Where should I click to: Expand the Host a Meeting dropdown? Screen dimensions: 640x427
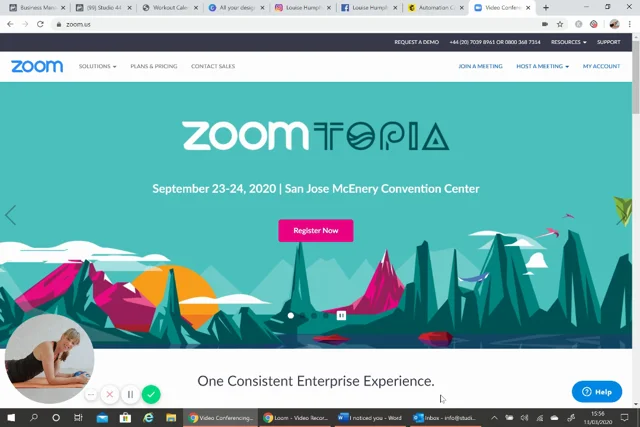pos(542,66)
